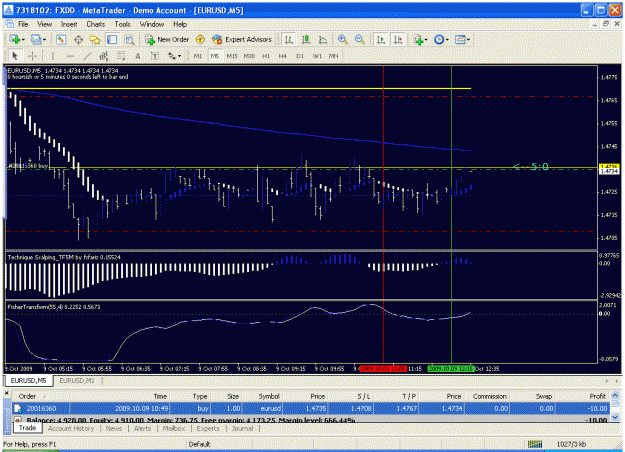625x452 pixels.
Task: Expand the Periods dropdown arrow
Action: pyautogui.click(x=447, y=40)
